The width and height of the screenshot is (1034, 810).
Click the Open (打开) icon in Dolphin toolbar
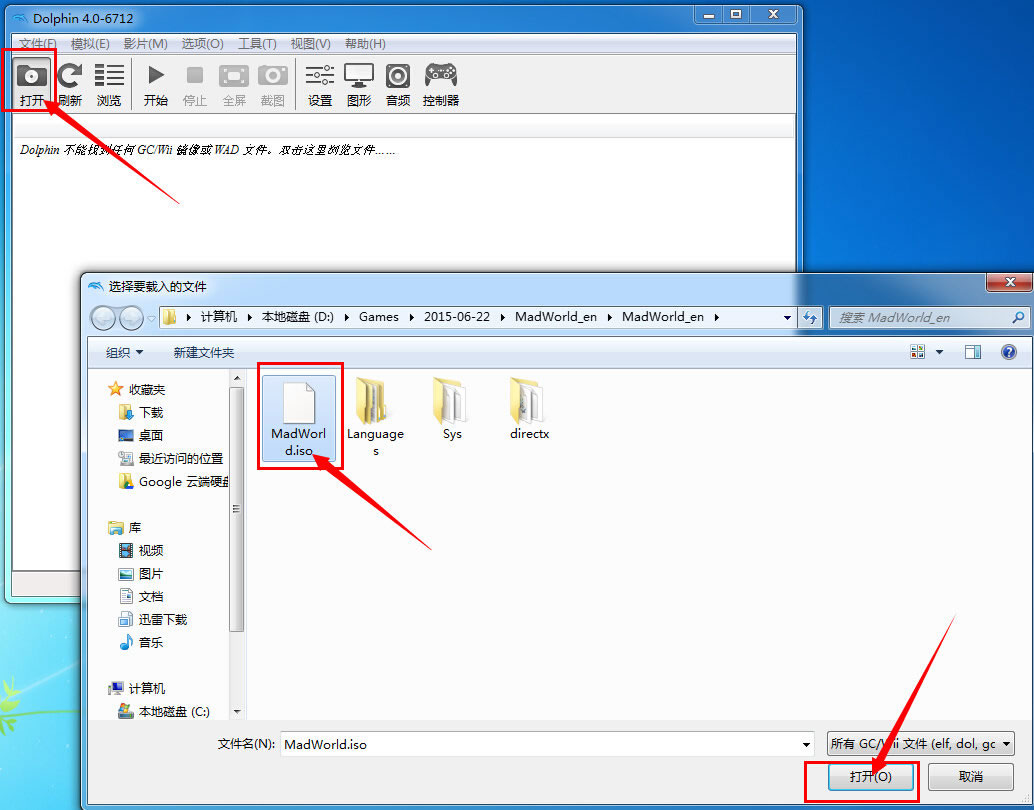[x=32, y=84]
